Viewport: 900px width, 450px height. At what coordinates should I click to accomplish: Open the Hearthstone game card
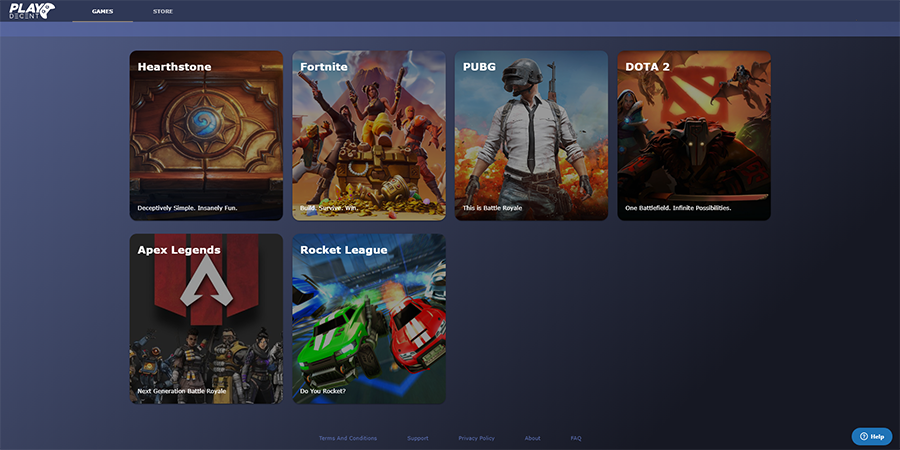(x=206, y=135)
